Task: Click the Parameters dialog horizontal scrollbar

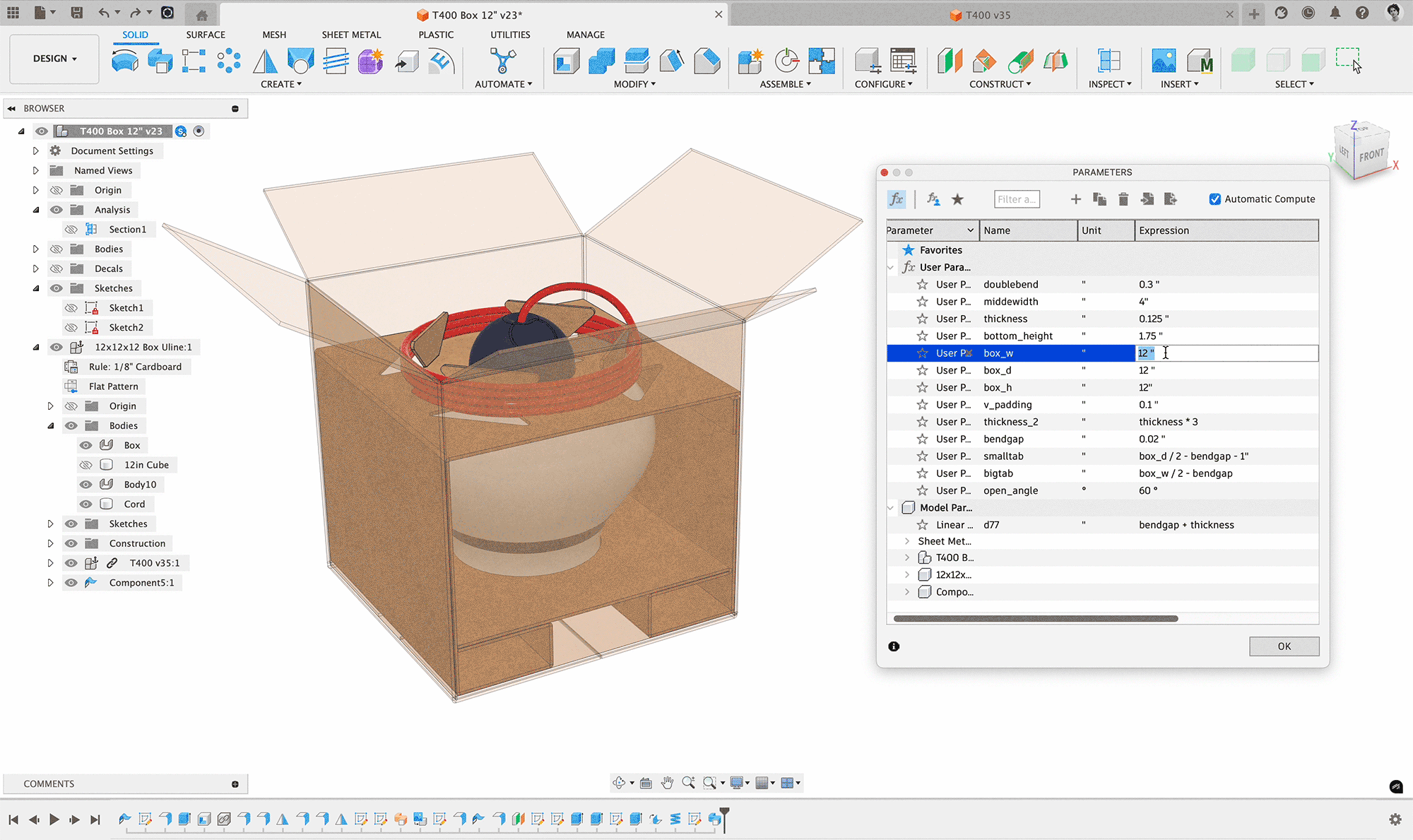Action: pos(1035,619)
